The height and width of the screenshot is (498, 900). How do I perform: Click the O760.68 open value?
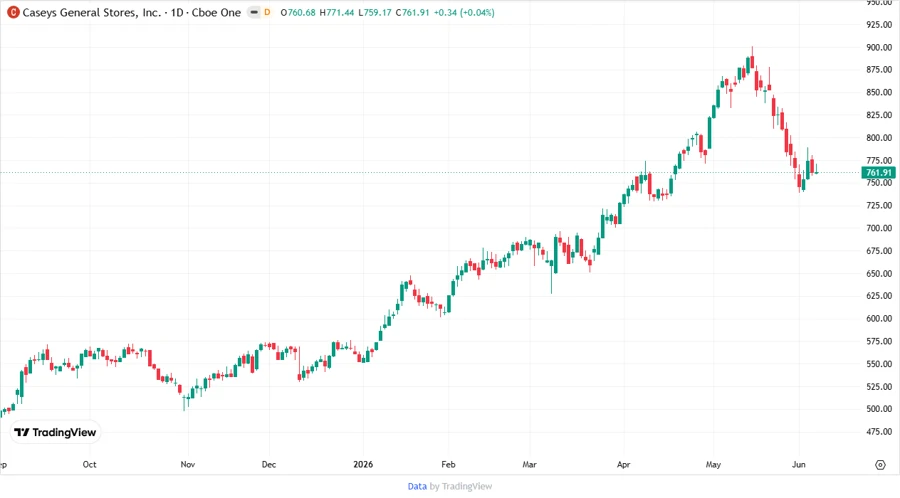click(298, 13)
